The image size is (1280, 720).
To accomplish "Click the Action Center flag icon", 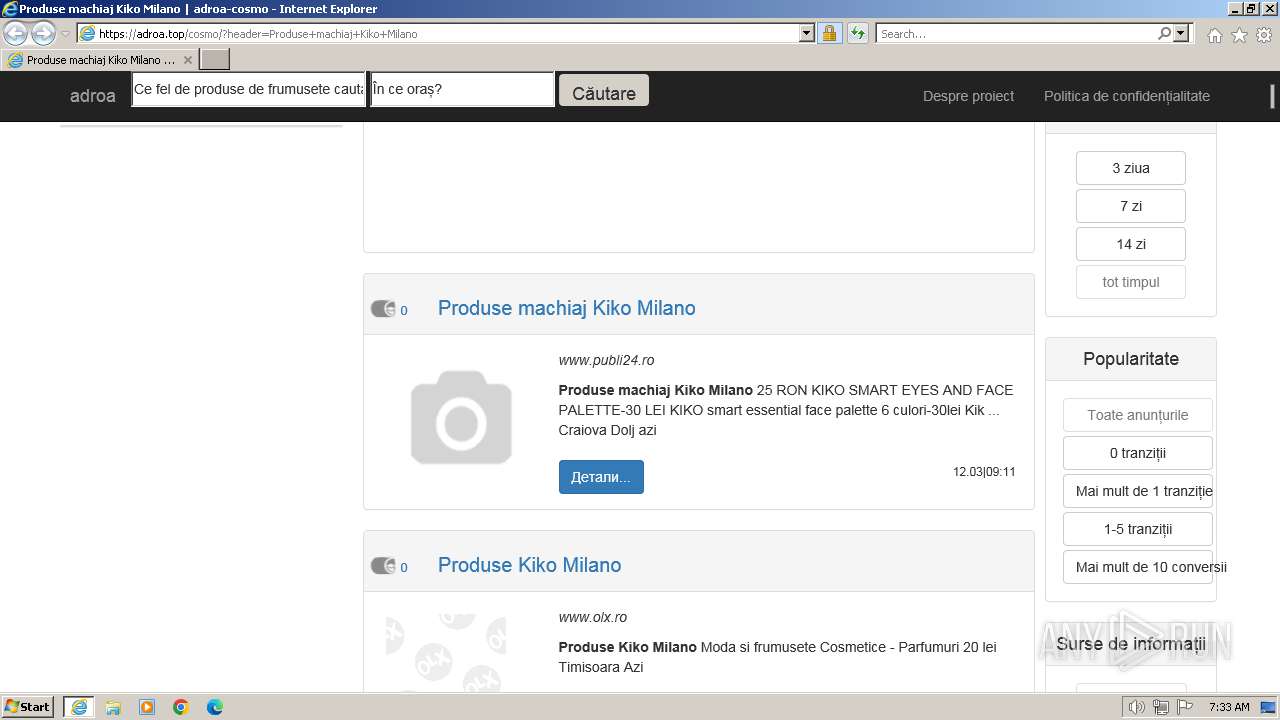I will pos(1185,707).
